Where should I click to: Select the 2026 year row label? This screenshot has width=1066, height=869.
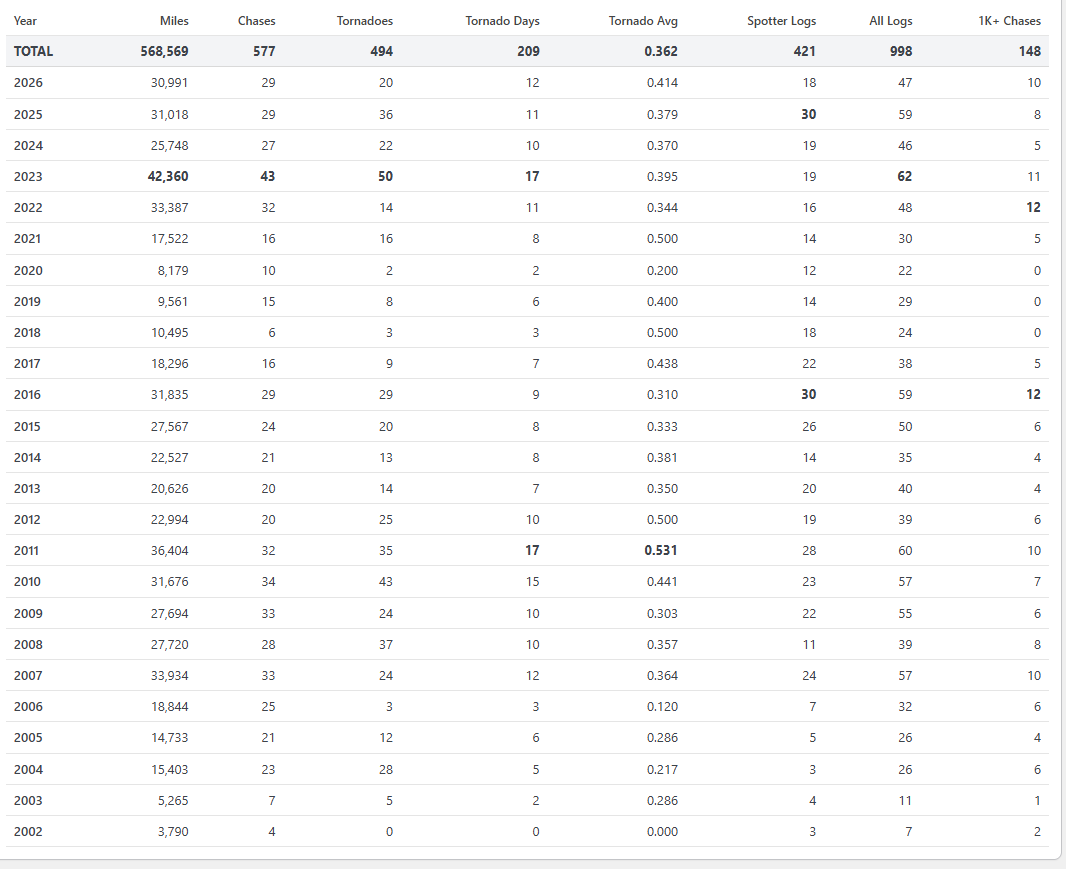tap(28, 83)
